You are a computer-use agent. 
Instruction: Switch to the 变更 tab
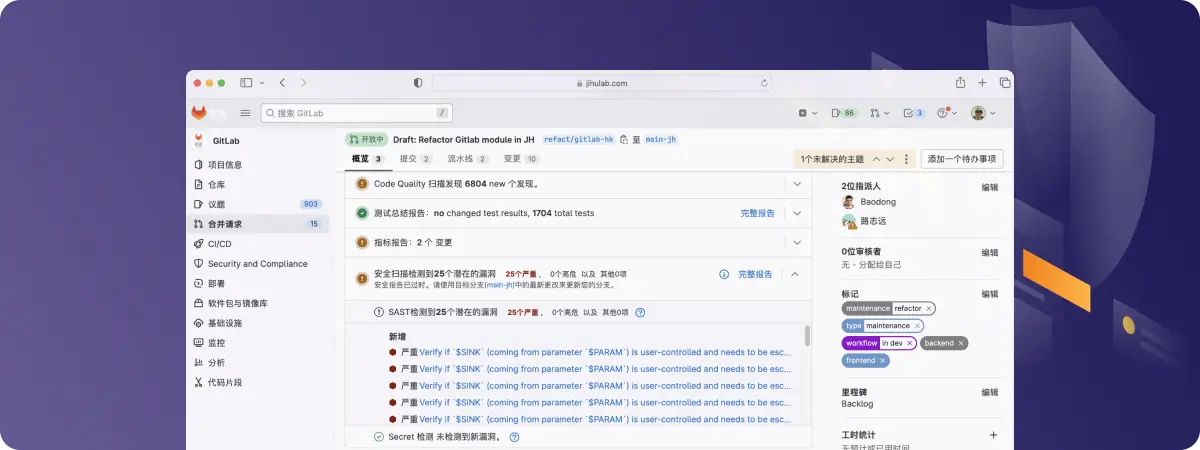[520, 159]
